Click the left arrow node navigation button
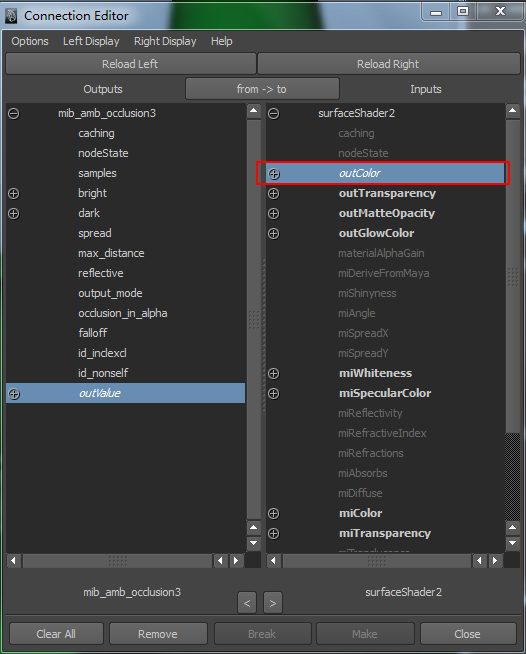526x654 pixels. [x=247, y=603]
